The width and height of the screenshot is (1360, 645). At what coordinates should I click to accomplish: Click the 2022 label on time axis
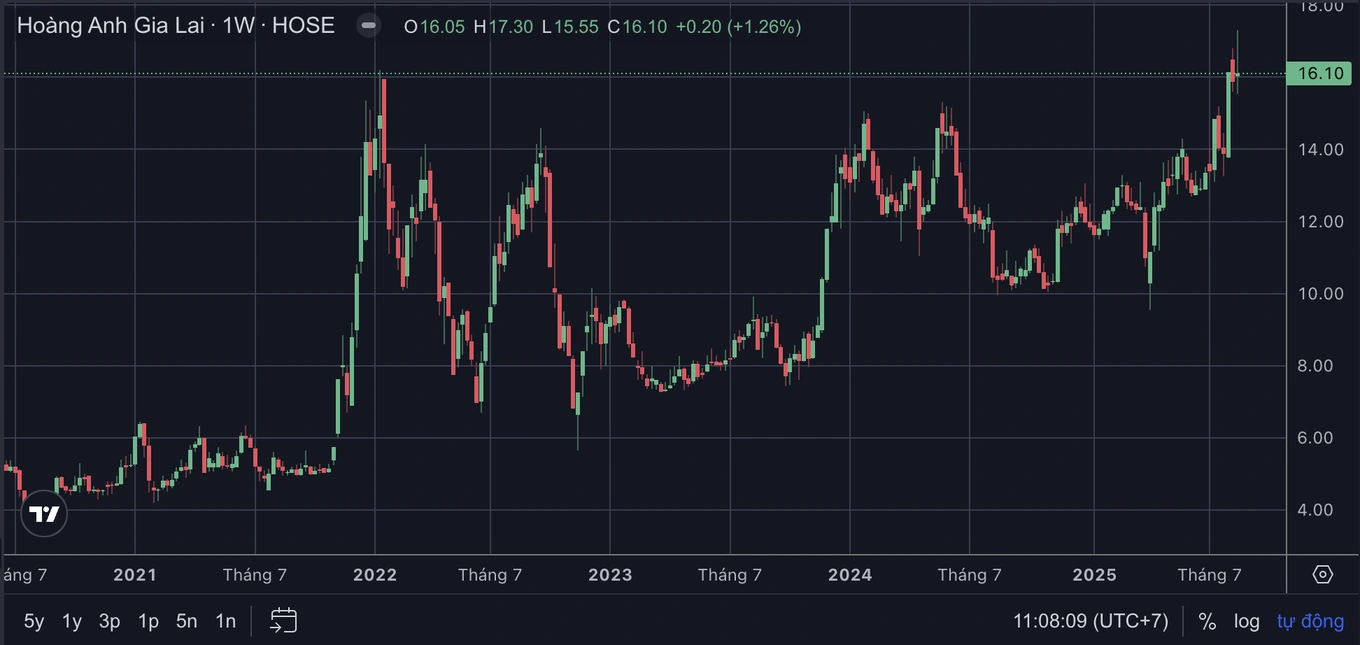pyautogui.click(x=375, y=575)
